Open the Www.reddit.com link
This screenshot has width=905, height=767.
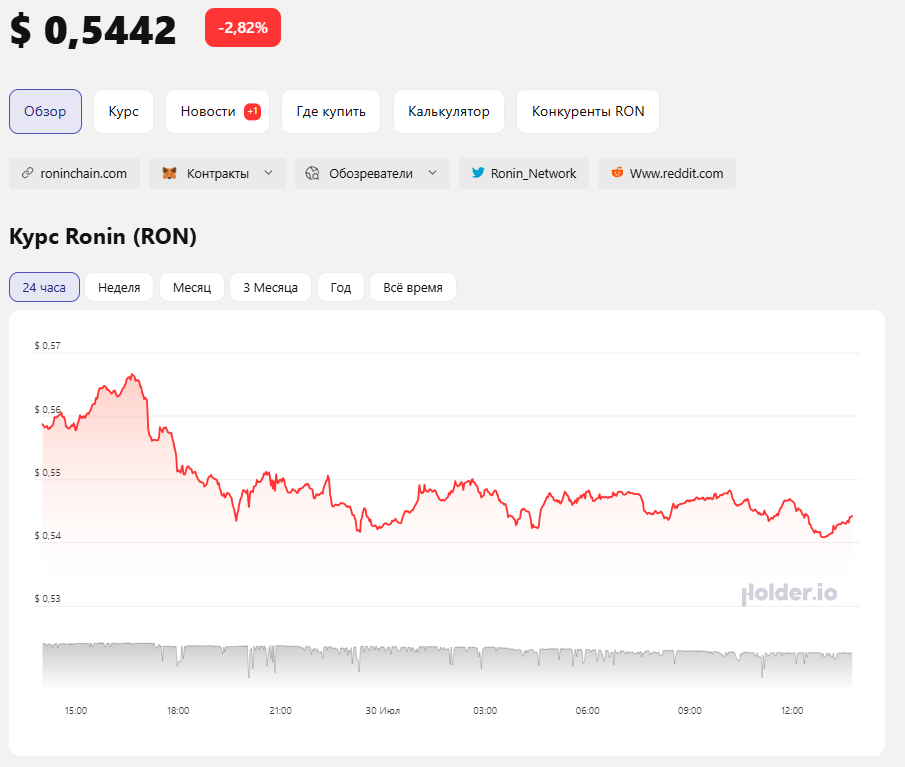pyautogui.click(x=667, y=173)
